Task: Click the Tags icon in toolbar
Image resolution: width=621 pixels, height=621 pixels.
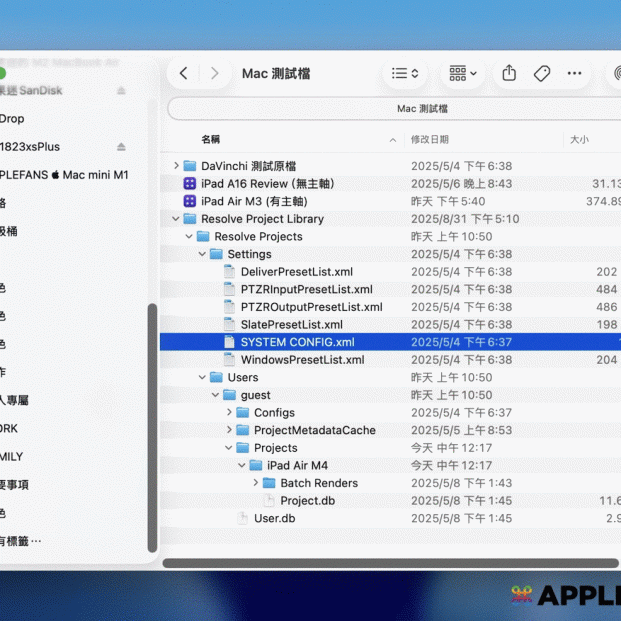Action: [x=542, y=74]
